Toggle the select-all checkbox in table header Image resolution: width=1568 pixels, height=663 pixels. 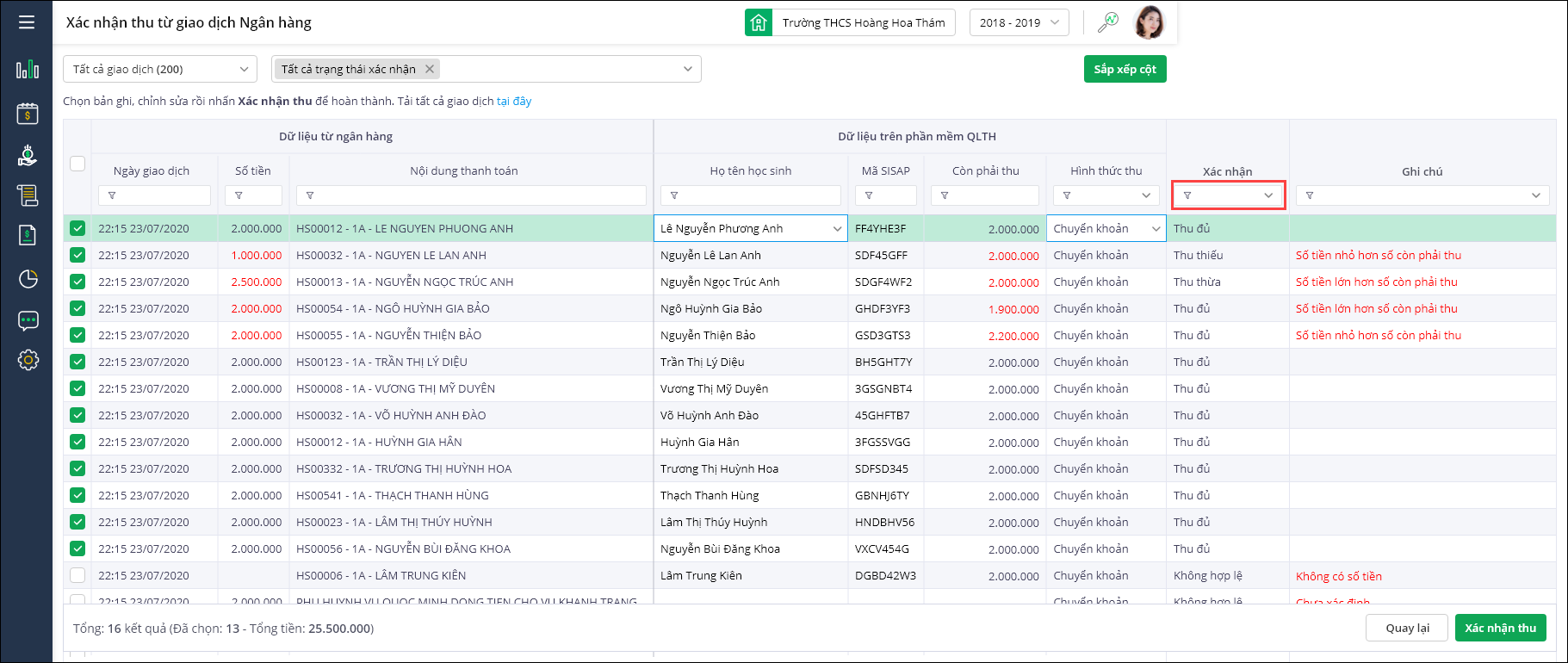click(x=77, y=164)
